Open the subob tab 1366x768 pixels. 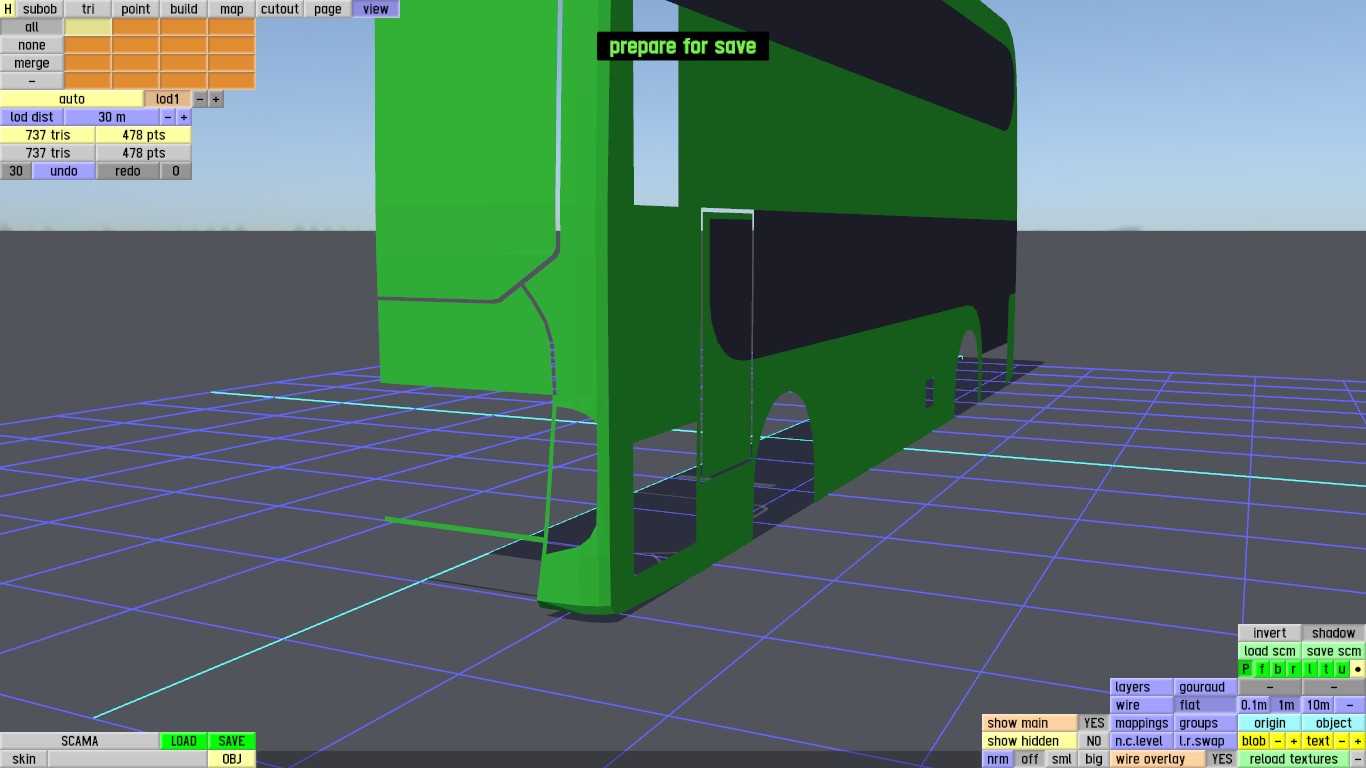[40, 9]
